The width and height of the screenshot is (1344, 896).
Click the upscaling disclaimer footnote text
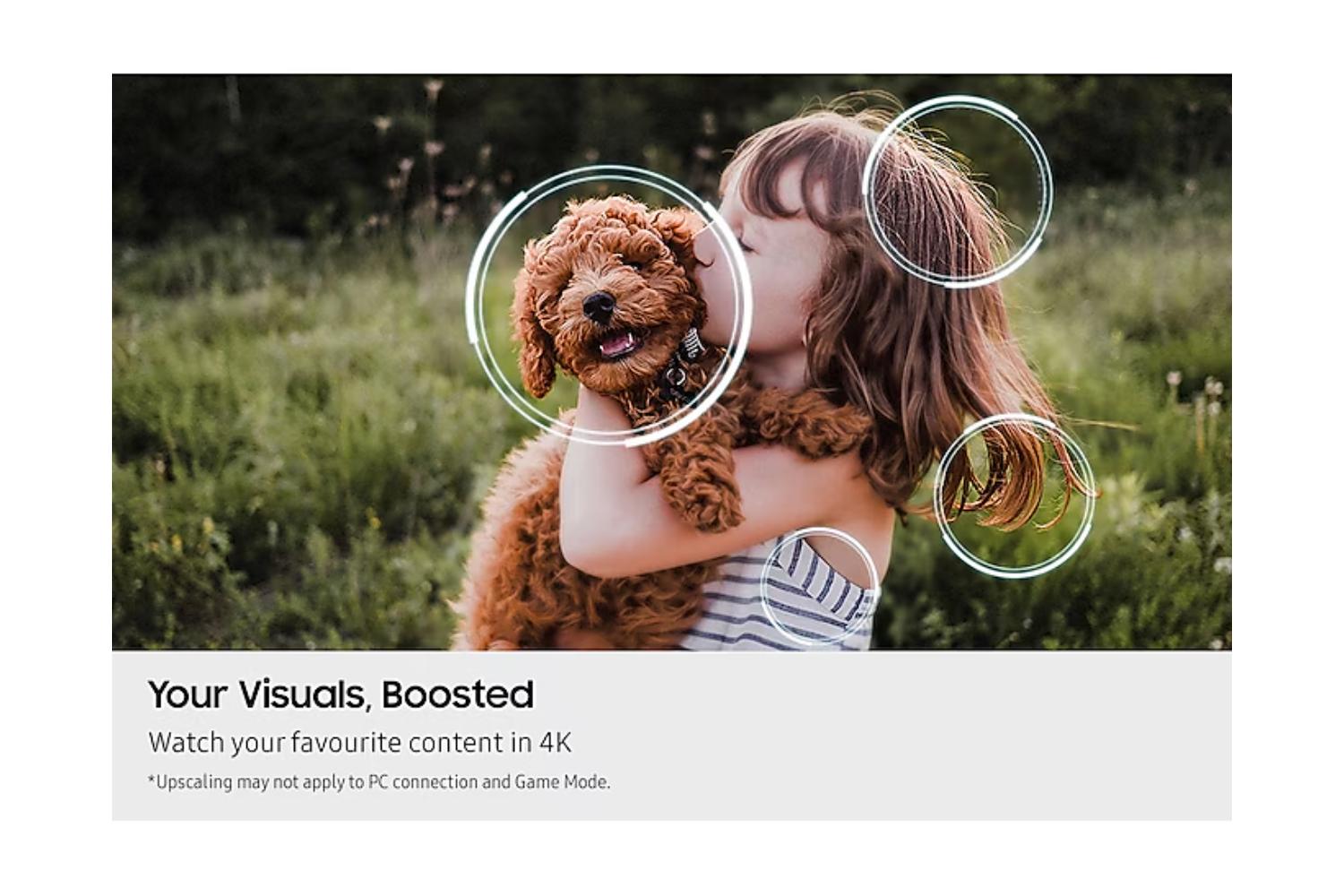point(378,781)
